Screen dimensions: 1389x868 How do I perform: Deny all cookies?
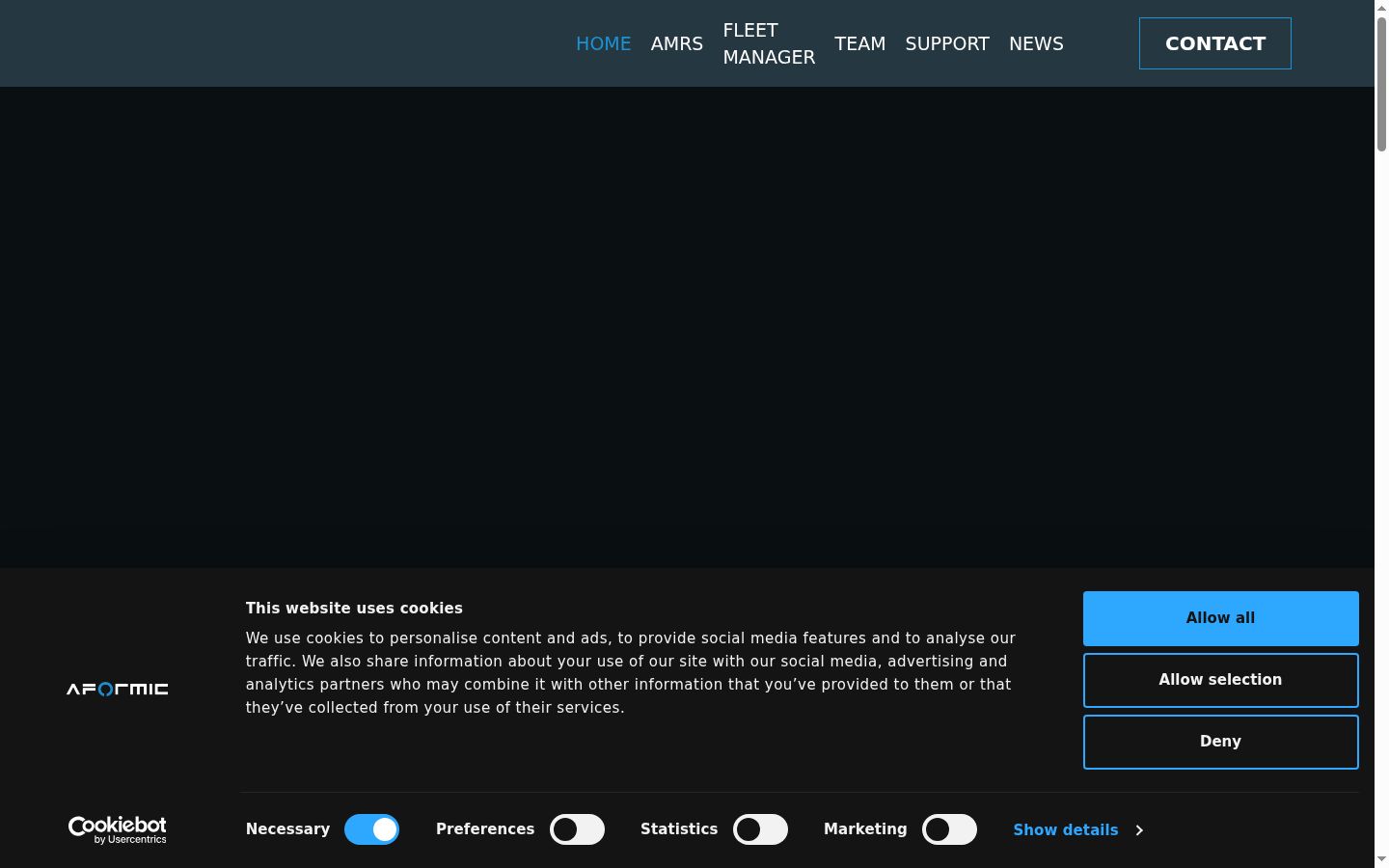(x=1220, y=742)
